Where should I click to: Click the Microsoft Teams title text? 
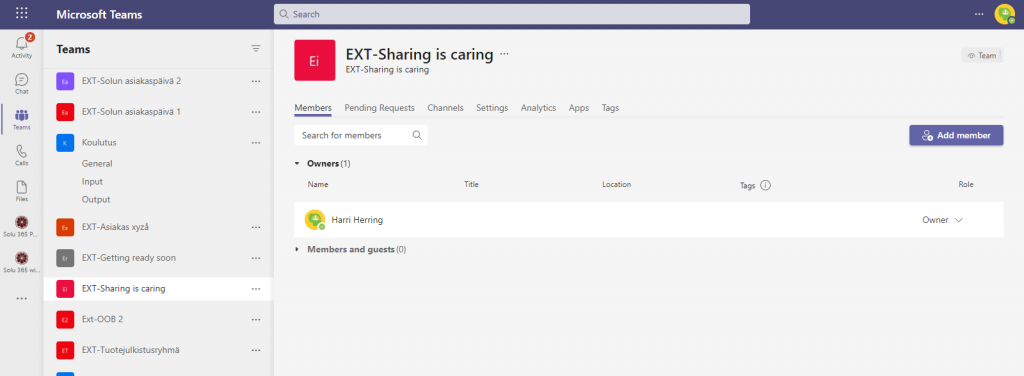tap(99, 14)
